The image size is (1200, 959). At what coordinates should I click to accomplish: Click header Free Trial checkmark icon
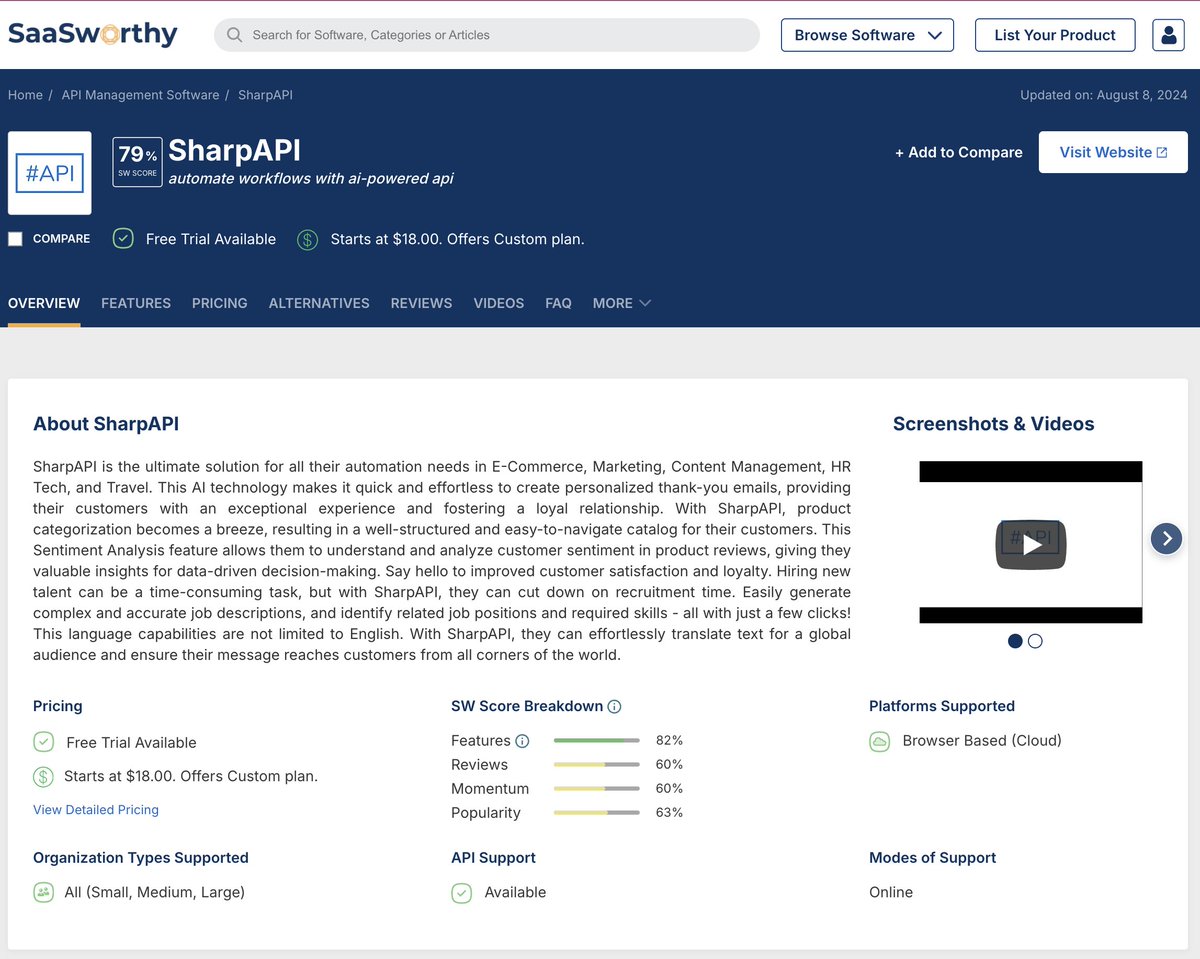click(123, 238)
